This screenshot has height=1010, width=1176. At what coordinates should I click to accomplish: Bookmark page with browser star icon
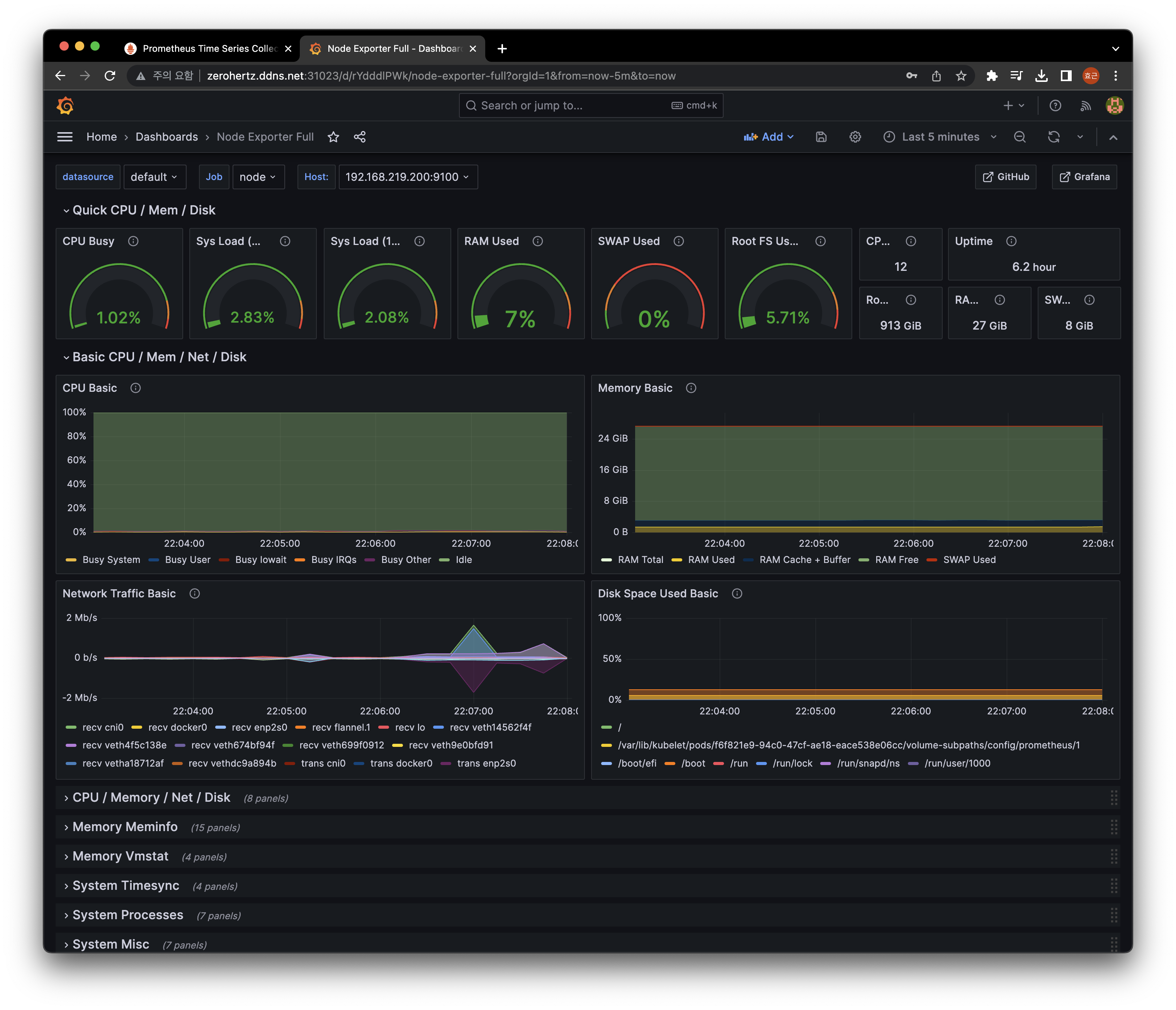961,75
